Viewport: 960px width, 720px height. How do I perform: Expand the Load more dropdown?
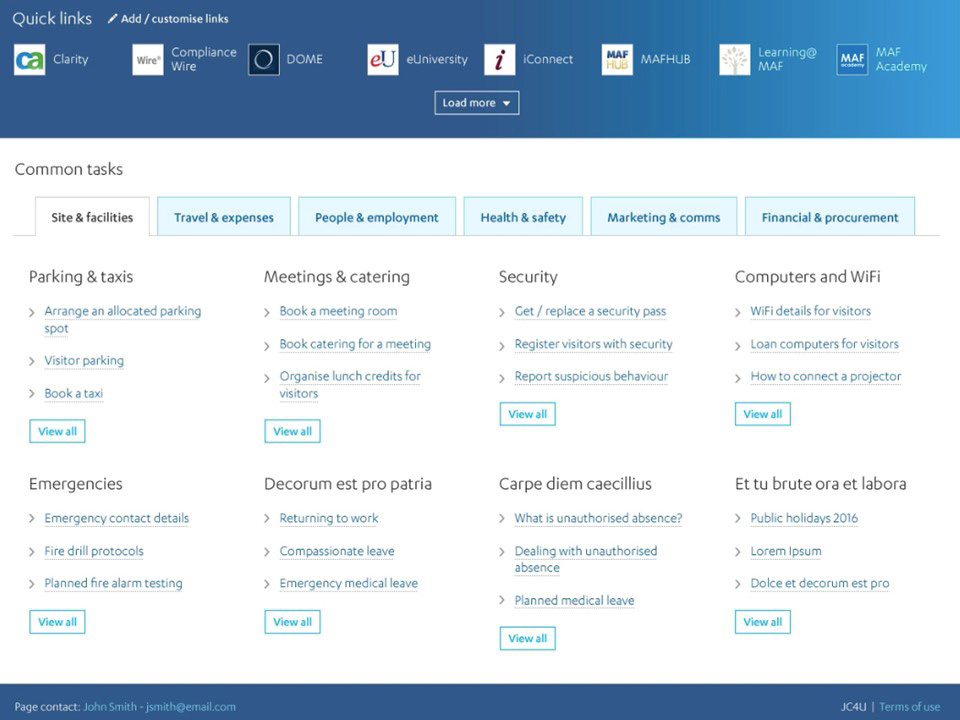point(477,103)
